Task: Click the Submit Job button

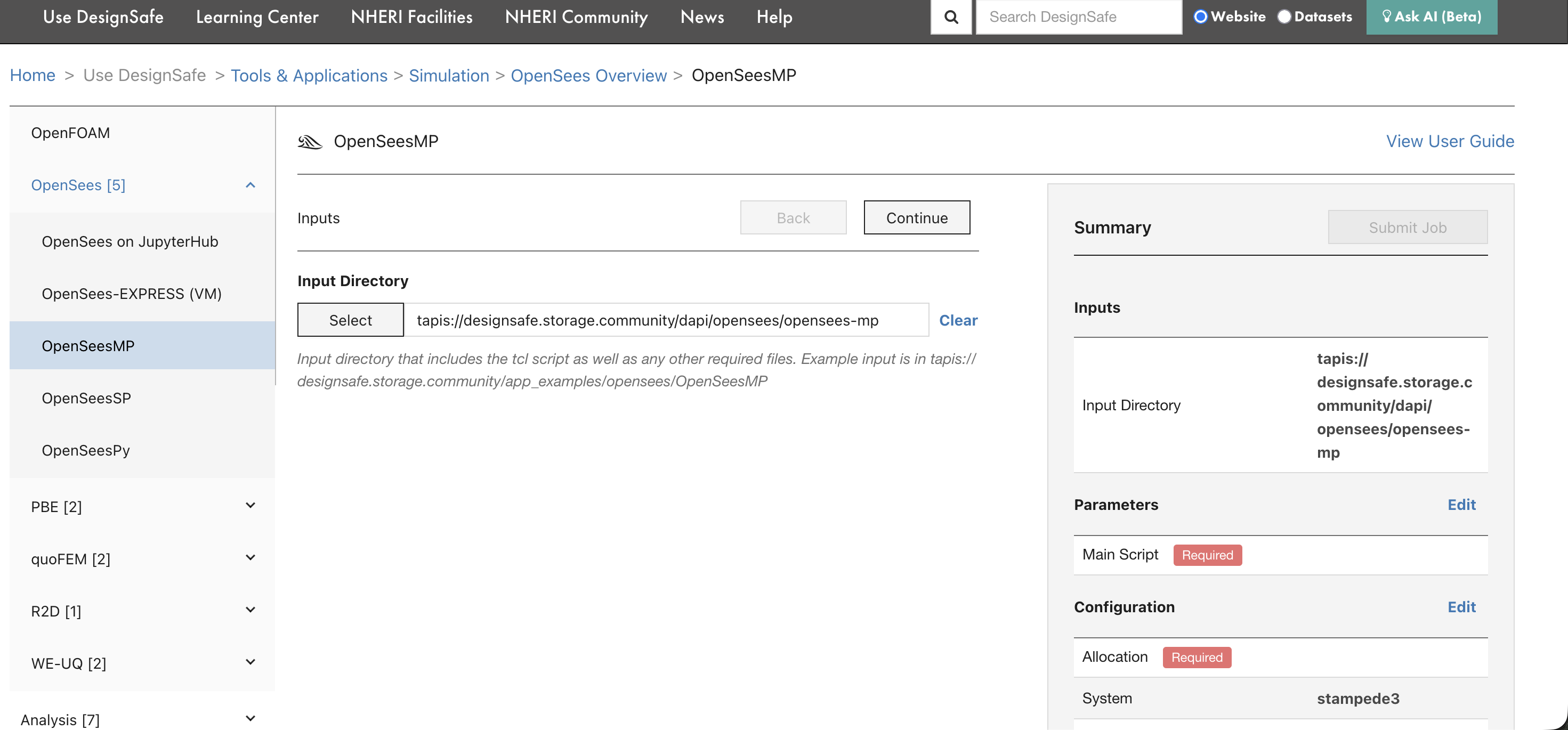Action: point(1407,228)
